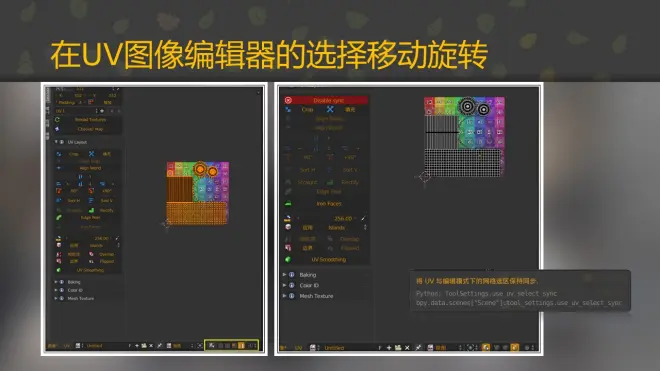
Task: Expand Baking panel under the Disable sync panel
Action: coord(285,275)
